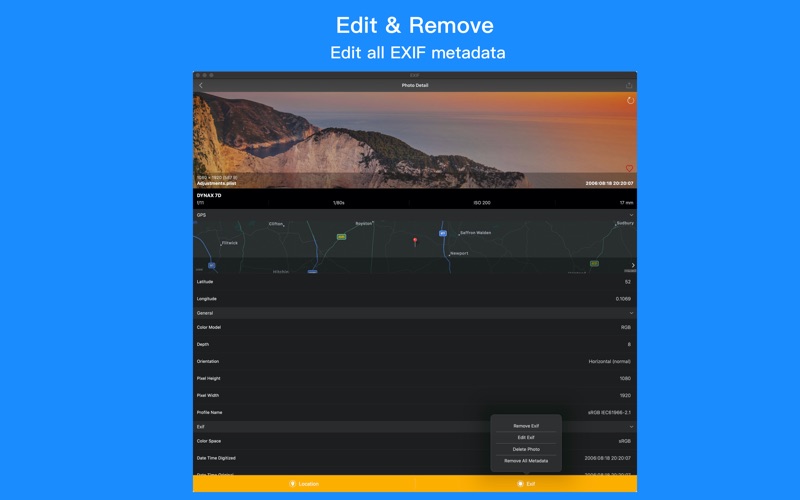This screenshot has height=500, width=800.
Task: Click the photo timestamp 2006:08:18 20:20:07
Action: point(609,184)
